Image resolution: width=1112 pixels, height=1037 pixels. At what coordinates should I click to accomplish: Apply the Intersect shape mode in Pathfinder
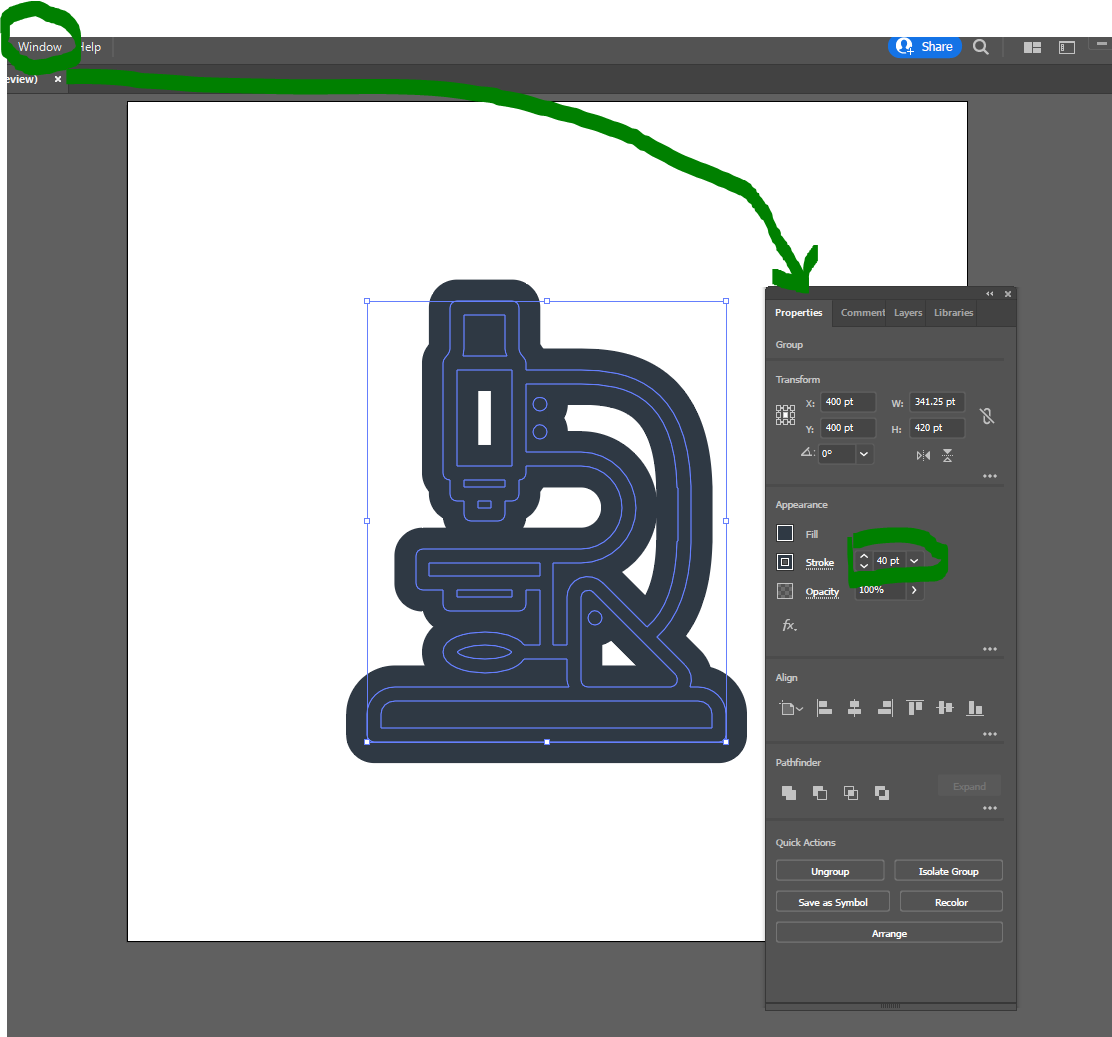(850, 792)
